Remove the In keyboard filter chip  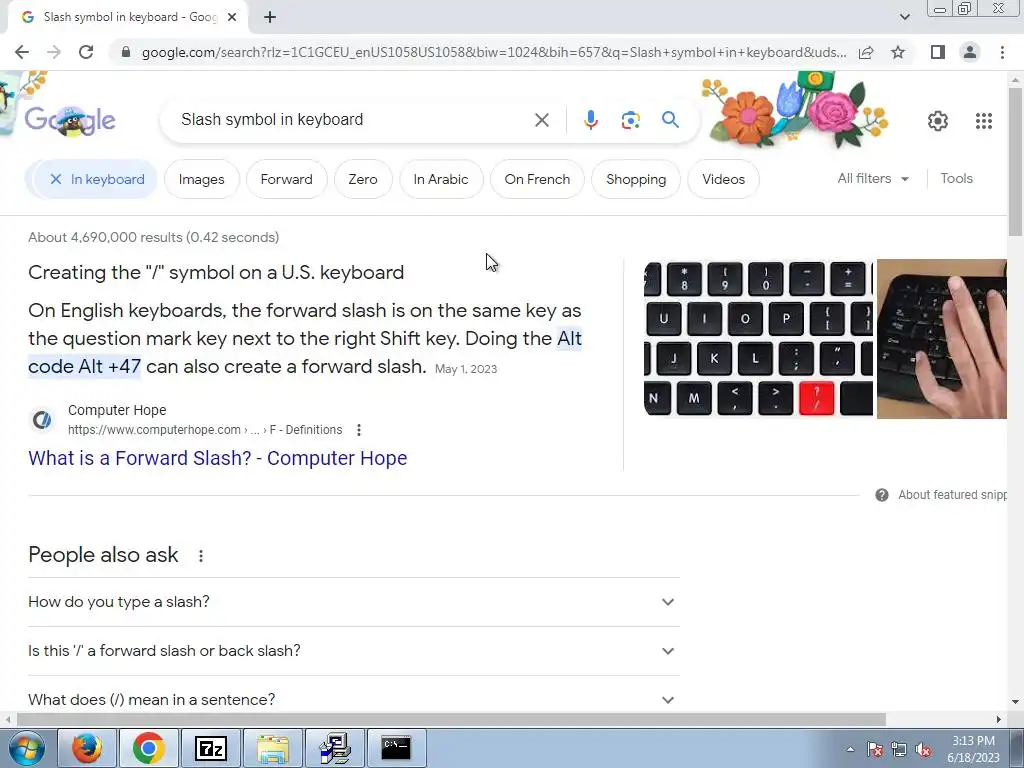point(56,179)
